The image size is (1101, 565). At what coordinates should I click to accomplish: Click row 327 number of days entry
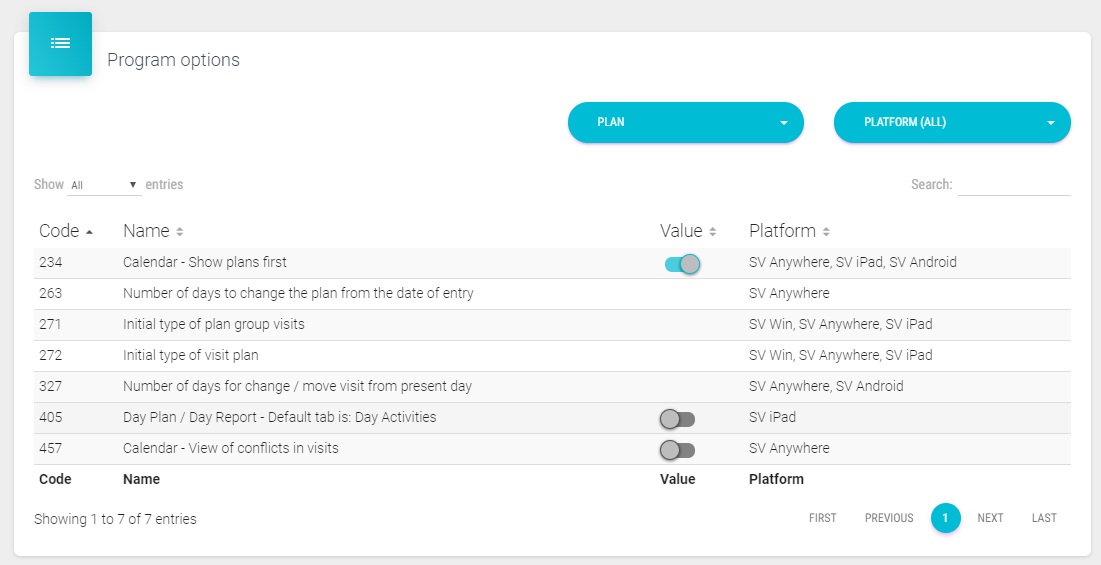297,387
